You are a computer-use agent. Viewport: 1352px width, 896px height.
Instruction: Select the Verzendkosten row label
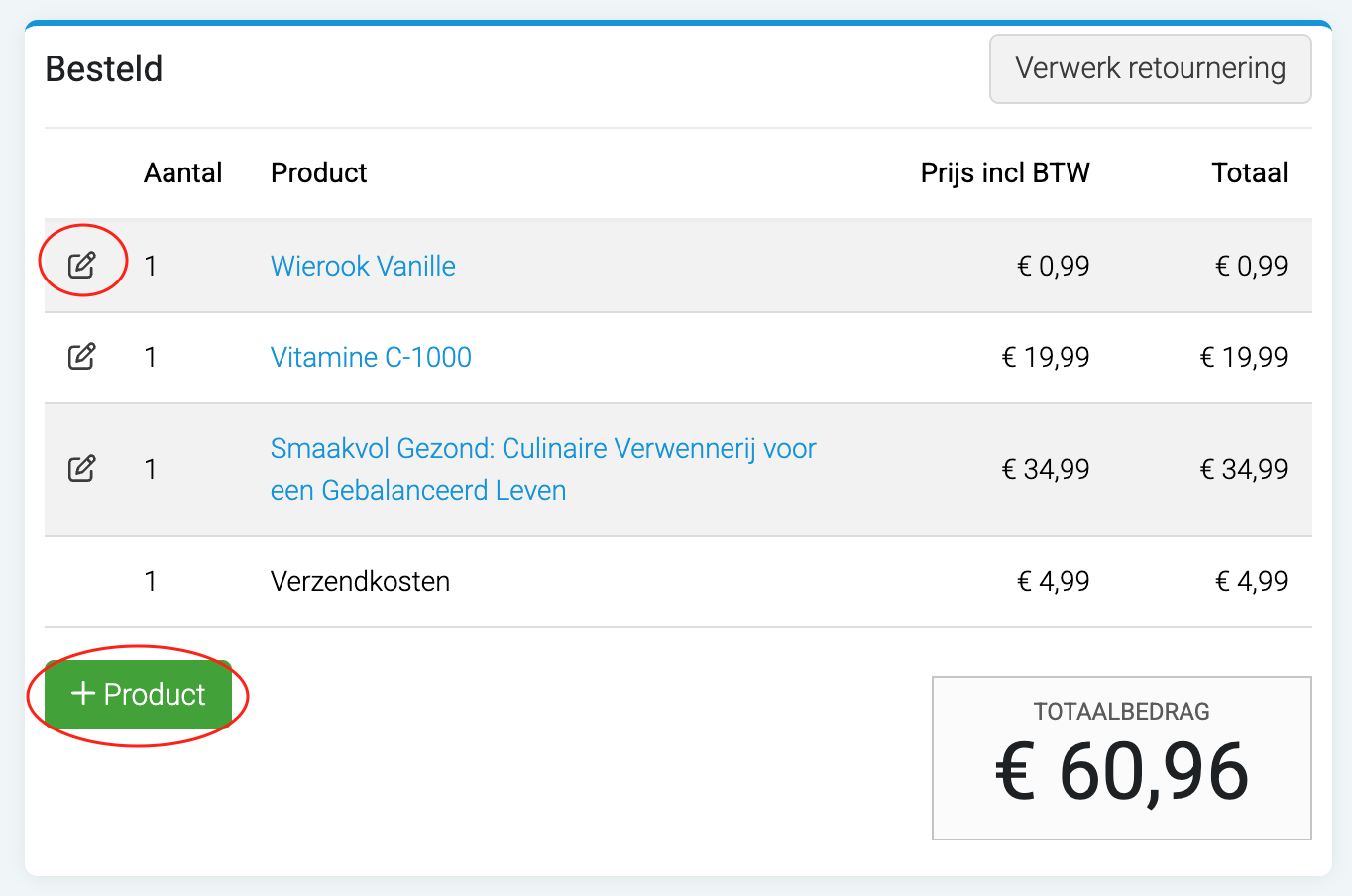click(360, 581)
